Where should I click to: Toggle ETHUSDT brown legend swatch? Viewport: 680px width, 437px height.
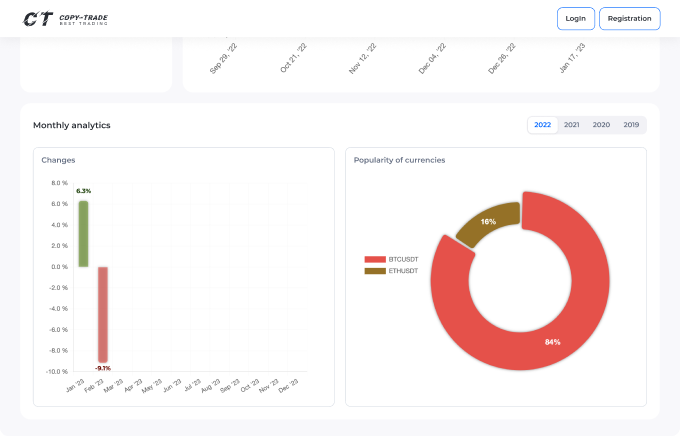(x=375, y=271)
